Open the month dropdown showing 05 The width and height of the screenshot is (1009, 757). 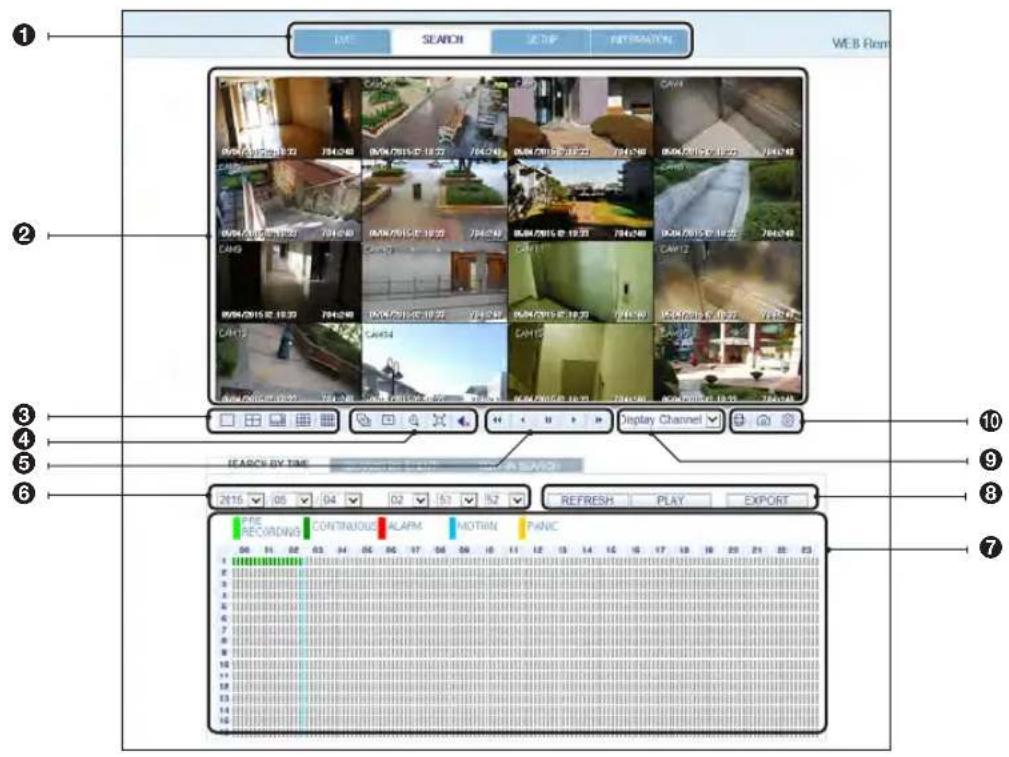292,500
